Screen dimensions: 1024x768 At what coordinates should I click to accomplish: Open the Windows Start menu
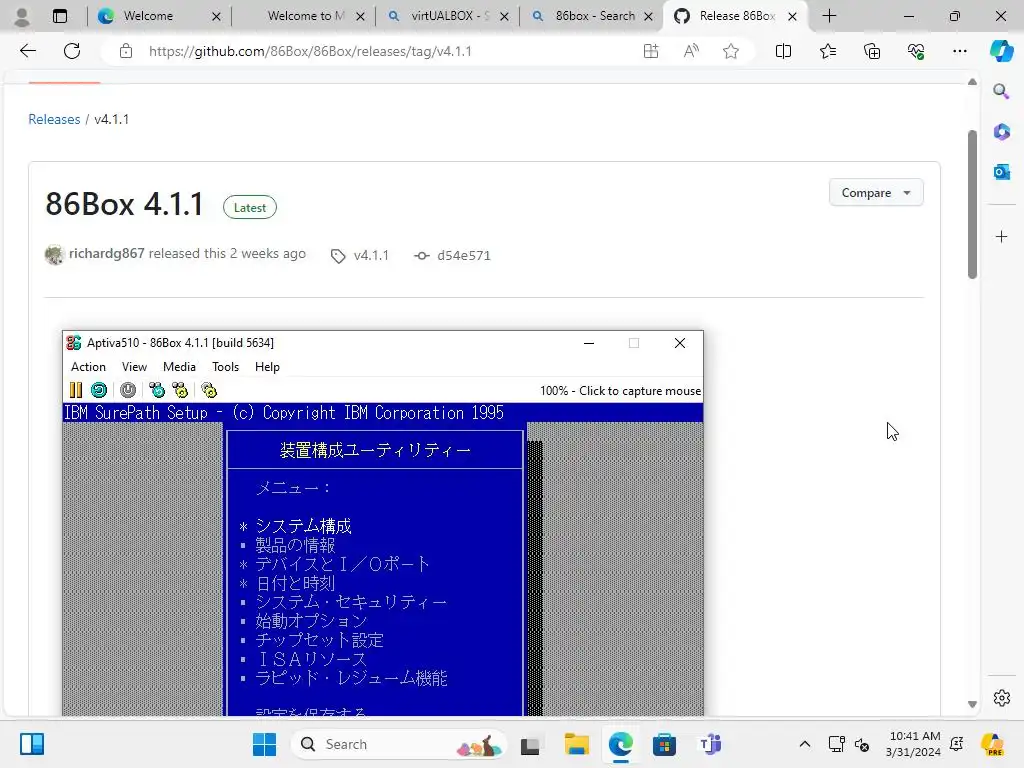(x=264, y=744)
